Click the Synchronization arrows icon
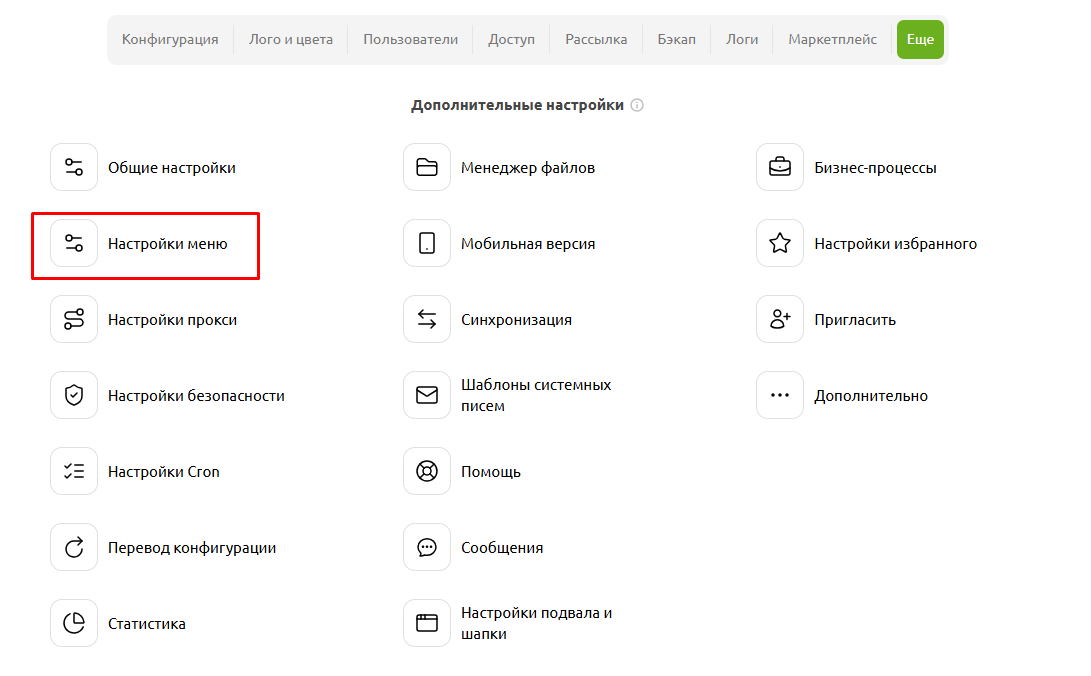This screenshot has width=1091, height=676. 427,319
